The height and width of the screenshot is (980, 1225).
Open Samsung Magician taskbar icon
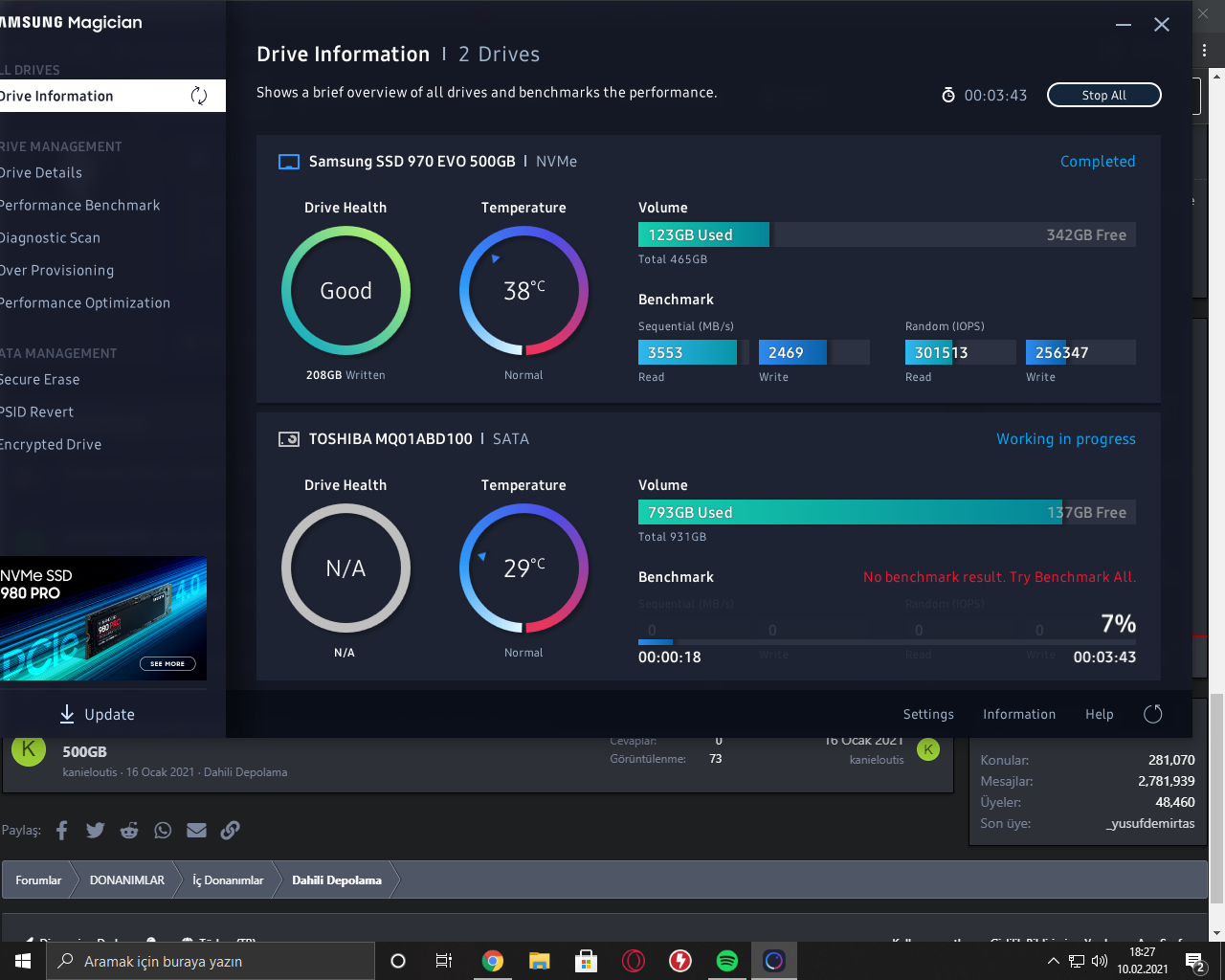coord(774,961)
